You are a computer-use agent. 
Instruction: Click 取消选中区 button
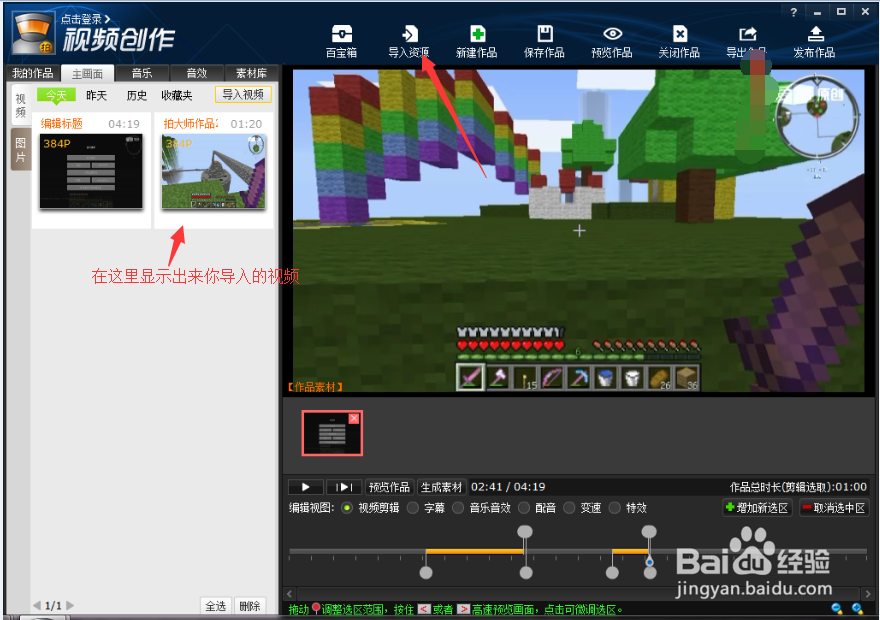[834, 508]
